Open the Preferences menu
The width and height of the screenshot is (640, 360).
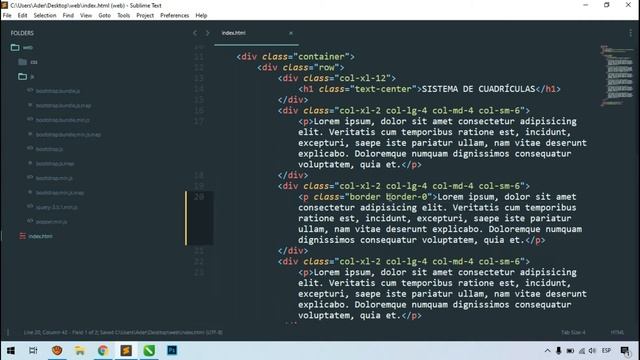pyautogui.click(x=174, y=16)
